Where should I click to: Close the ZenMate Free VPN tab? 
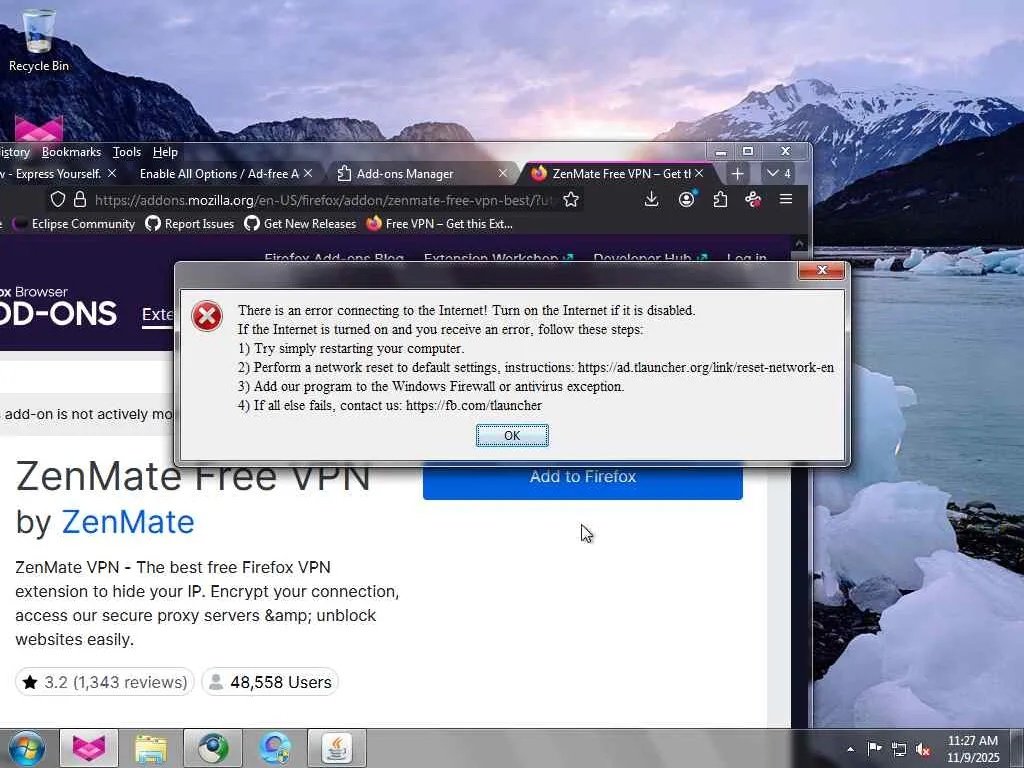[699, 173]
